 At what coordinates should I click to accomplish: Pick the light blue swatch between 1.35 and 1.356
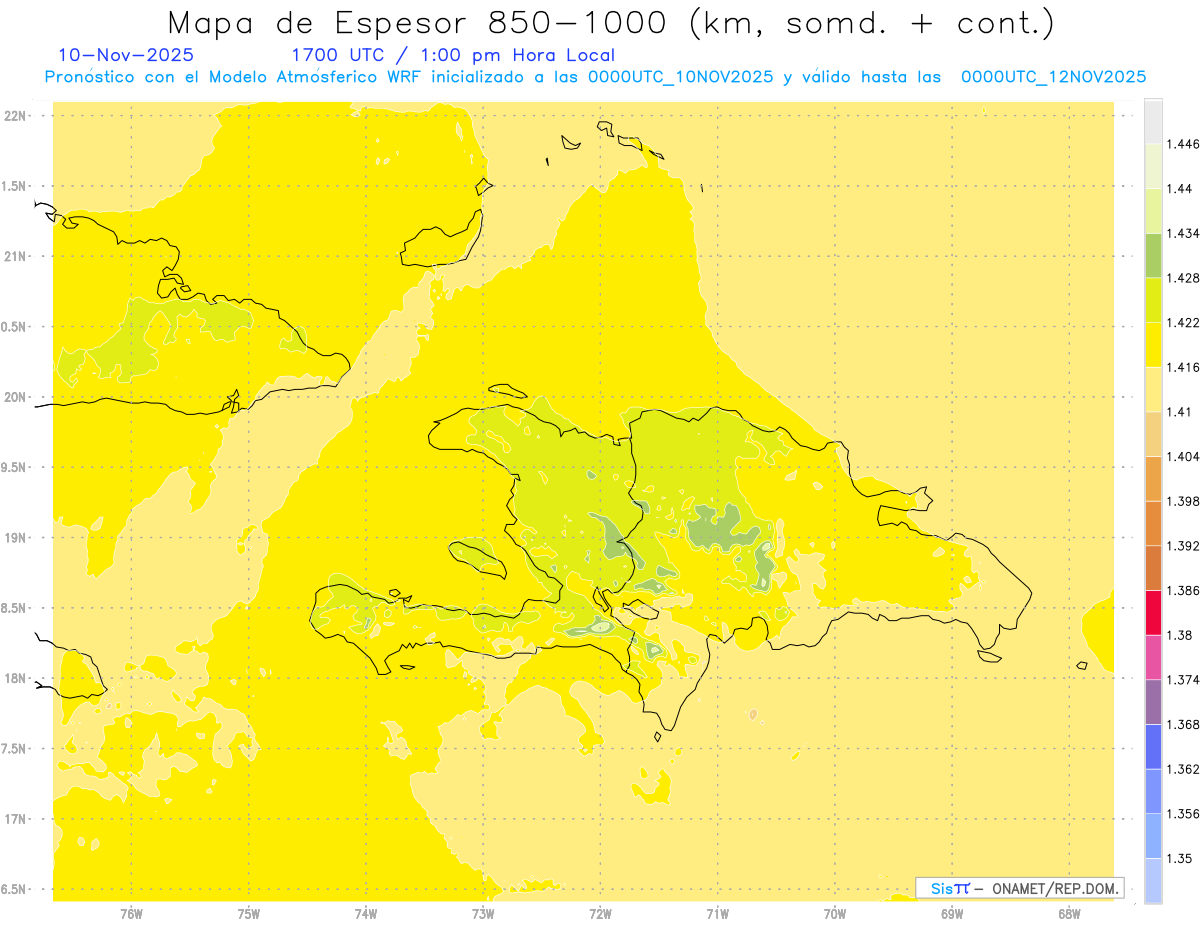coord(1153,835)
